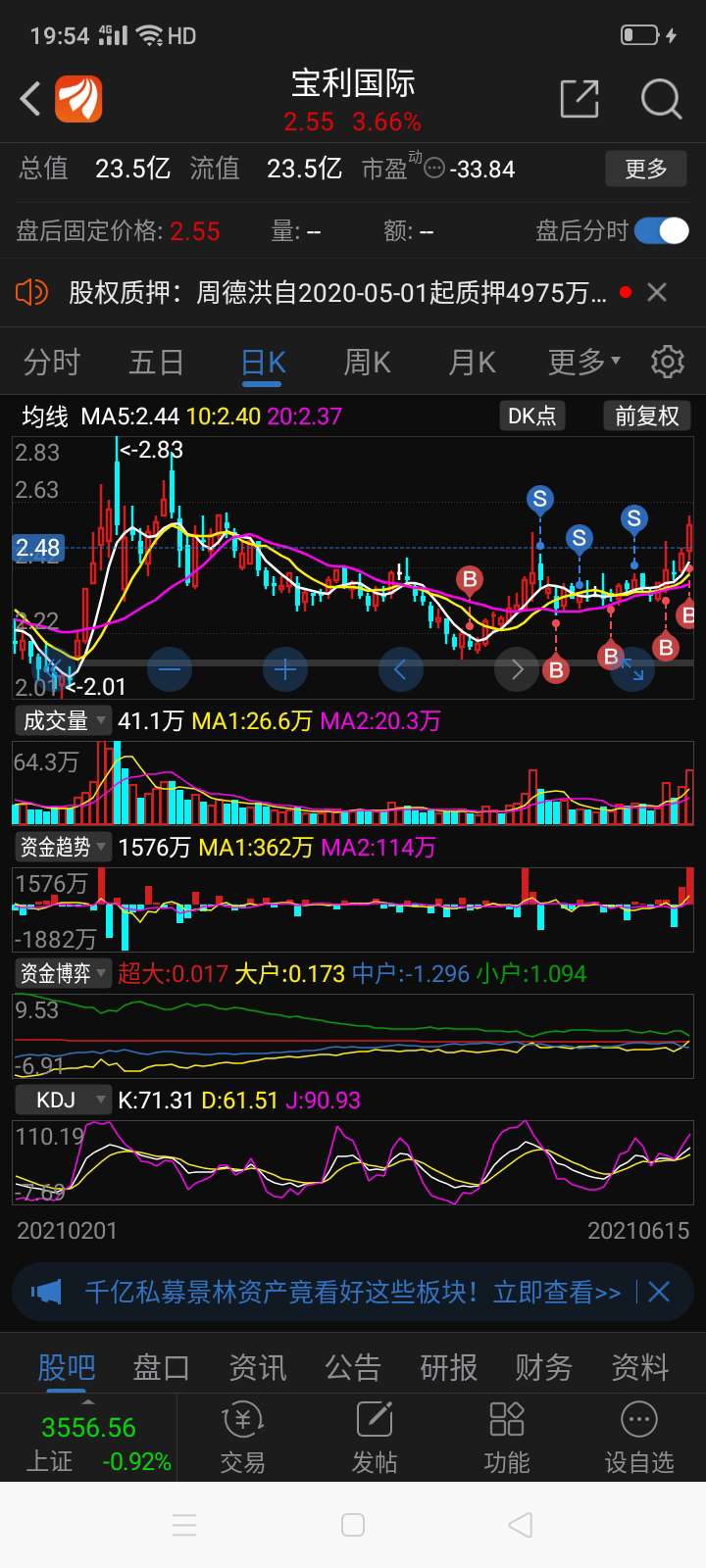This screenshot has height=1568, width=706.
Task: Open the 前复权 adjustment selector
Action: 647,416
